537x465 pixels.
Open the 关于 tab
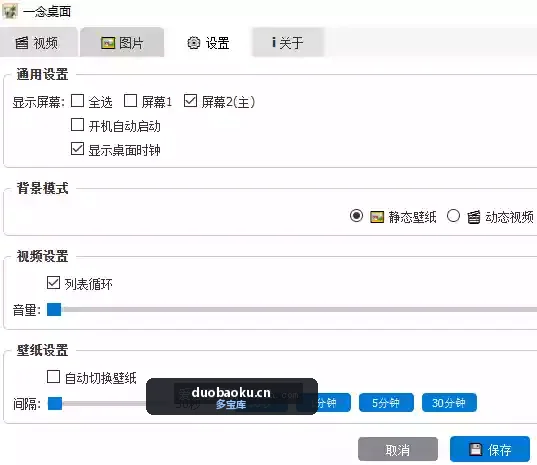click(x=288, y=42)
